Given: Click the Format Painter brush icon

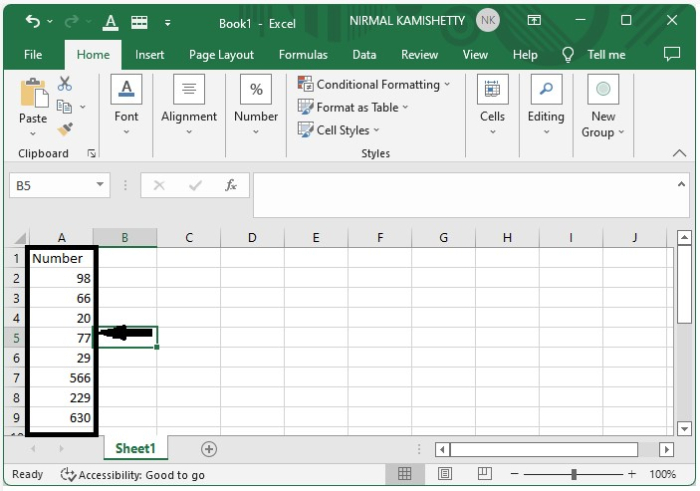Looking at the screenshot, I should [x=65, y=129].
